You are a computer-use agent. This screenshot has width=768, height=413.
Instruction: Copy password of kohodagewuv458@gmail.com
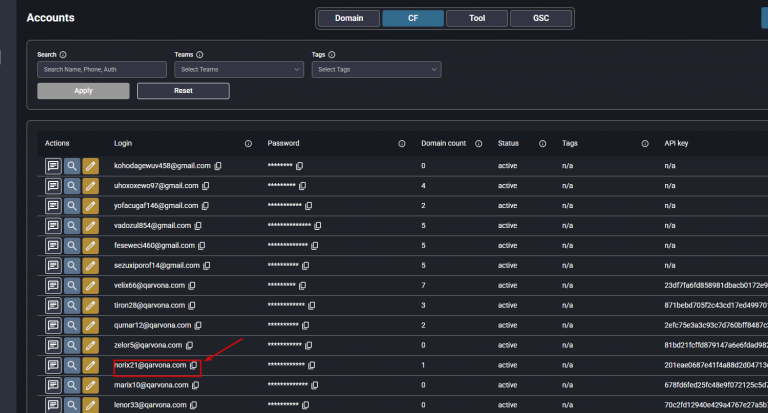299,166
